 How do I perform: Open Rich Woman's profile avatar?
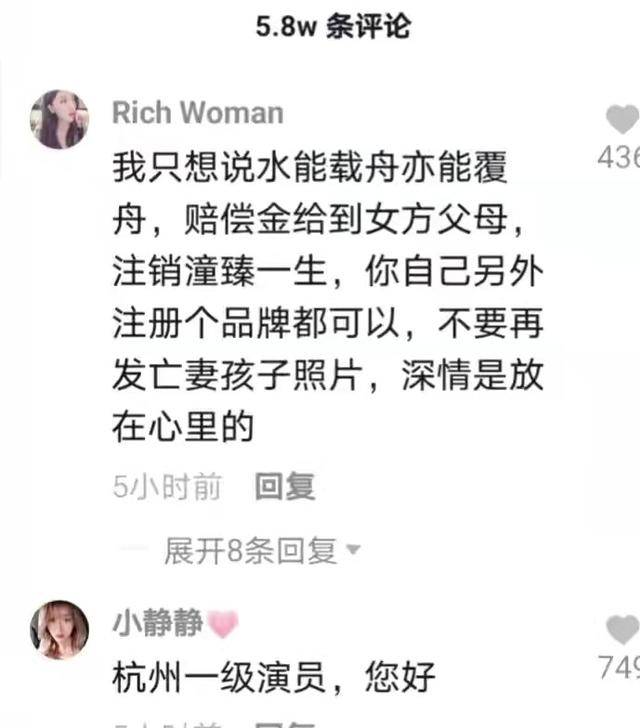(x=59, y=119)
